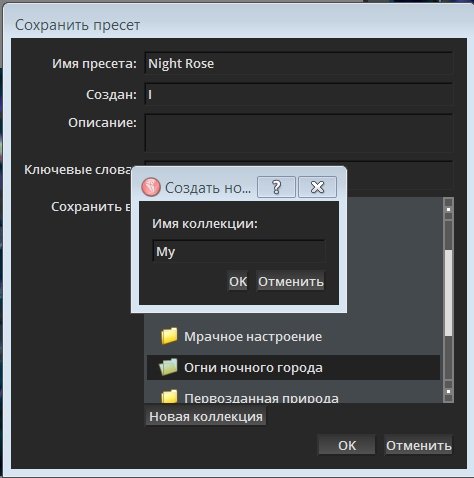The width and height of the screenshot is (474, 478).
Task: Confirm saving preset with bottom OK button
Action: click(347, 445)
